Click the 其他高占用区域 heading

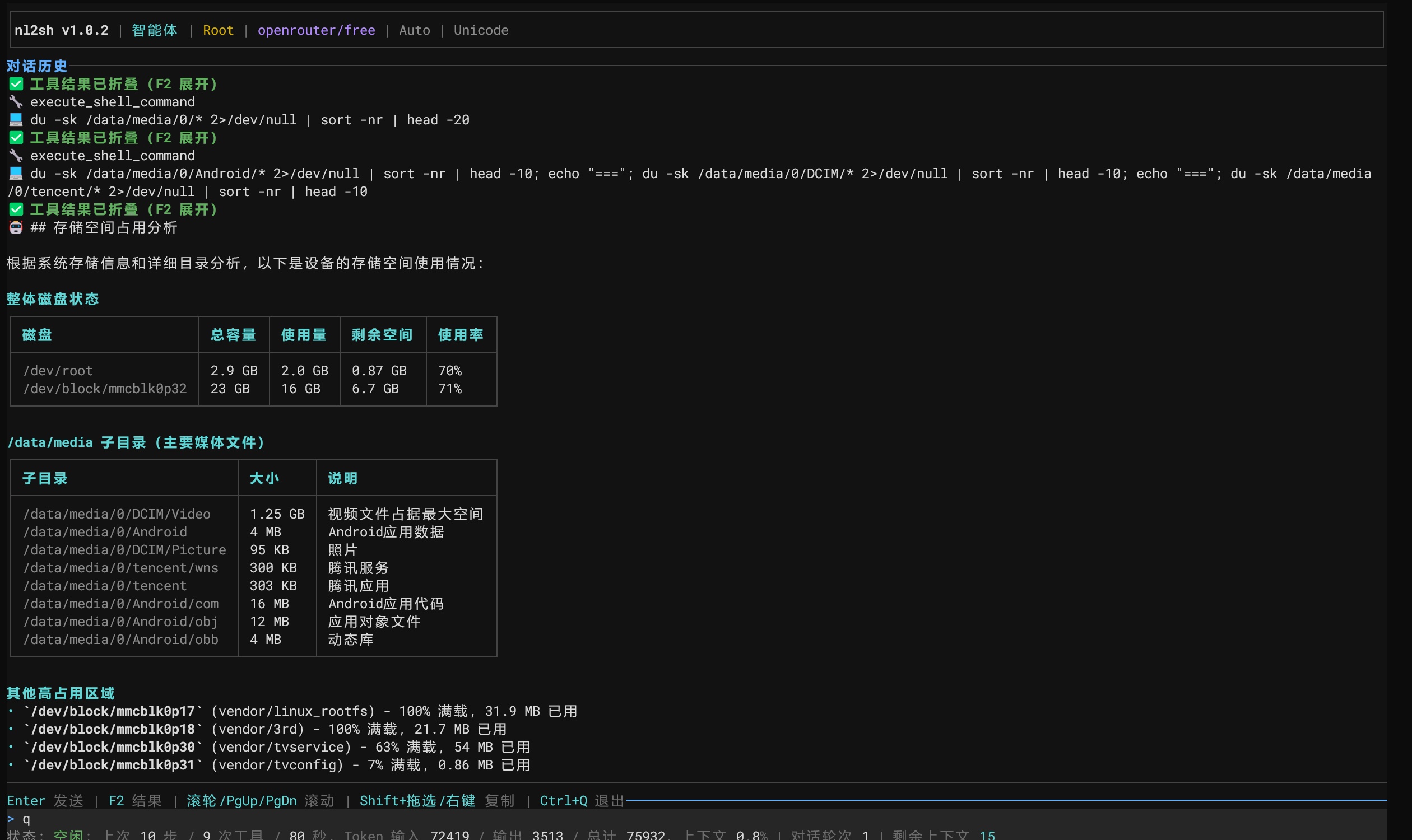[61, 693]
